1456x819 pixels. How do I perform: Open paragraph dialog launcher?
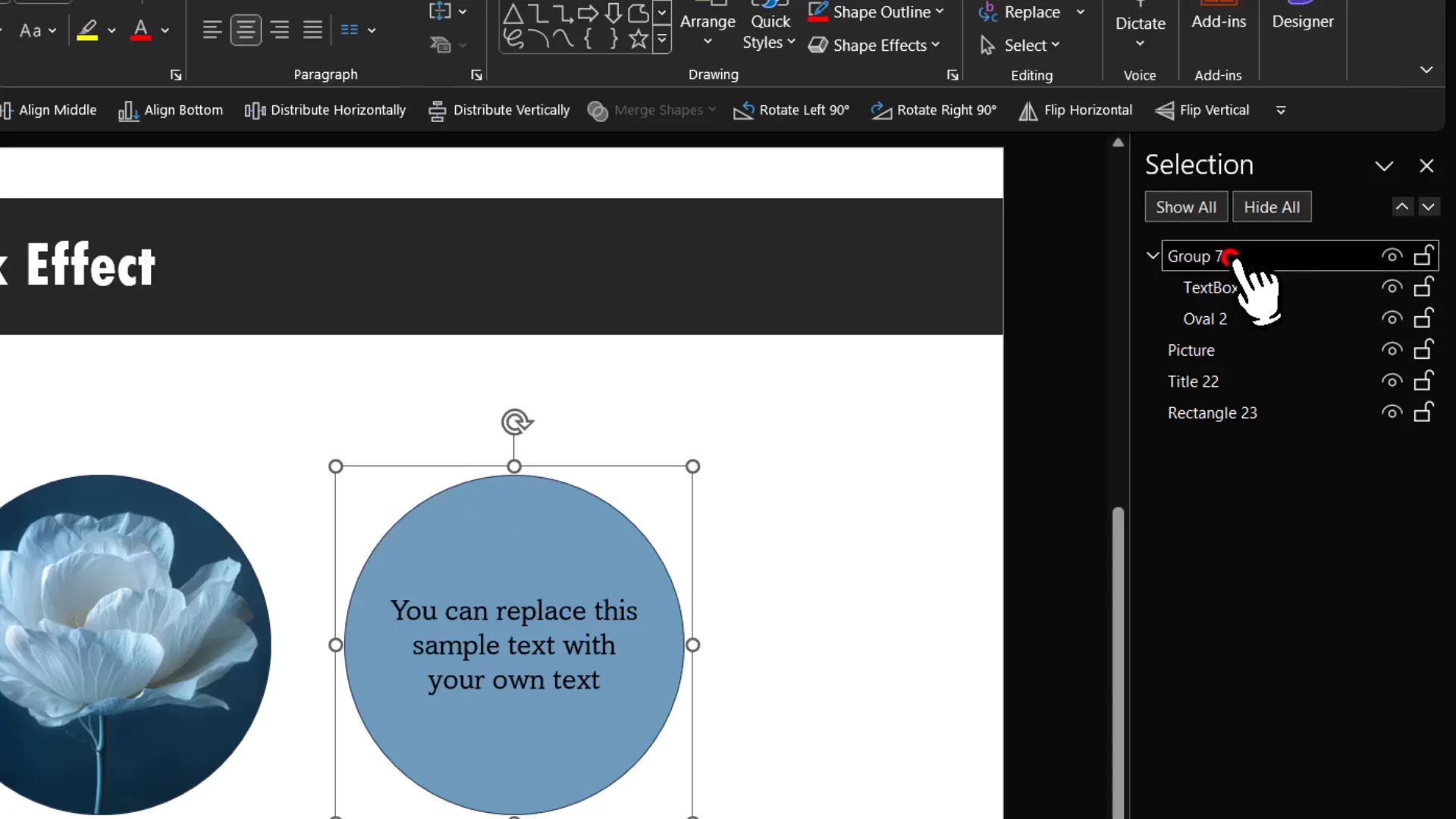pyautogui.click(x=476, y=75)
